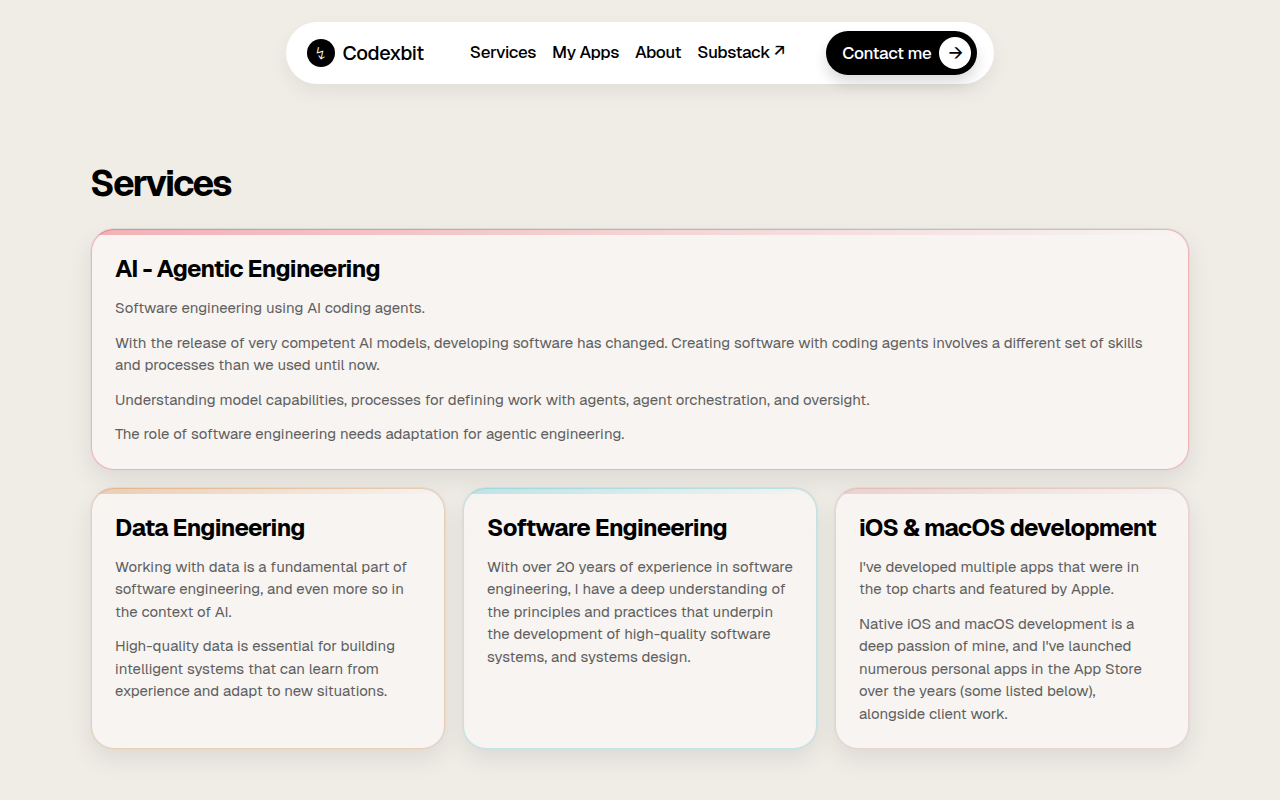Click paragraph starting "Native iOS and macOS development"

pyautogui.click(x=1000, y=669)
